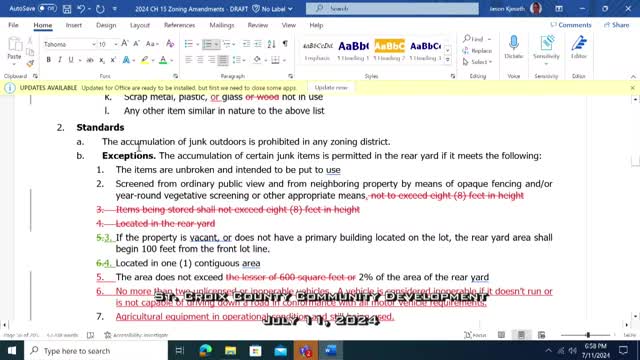Toggle the AutoSave switch
Image resolution: width=640 pixels, height=360 pixels.
(x=47, y=8)
